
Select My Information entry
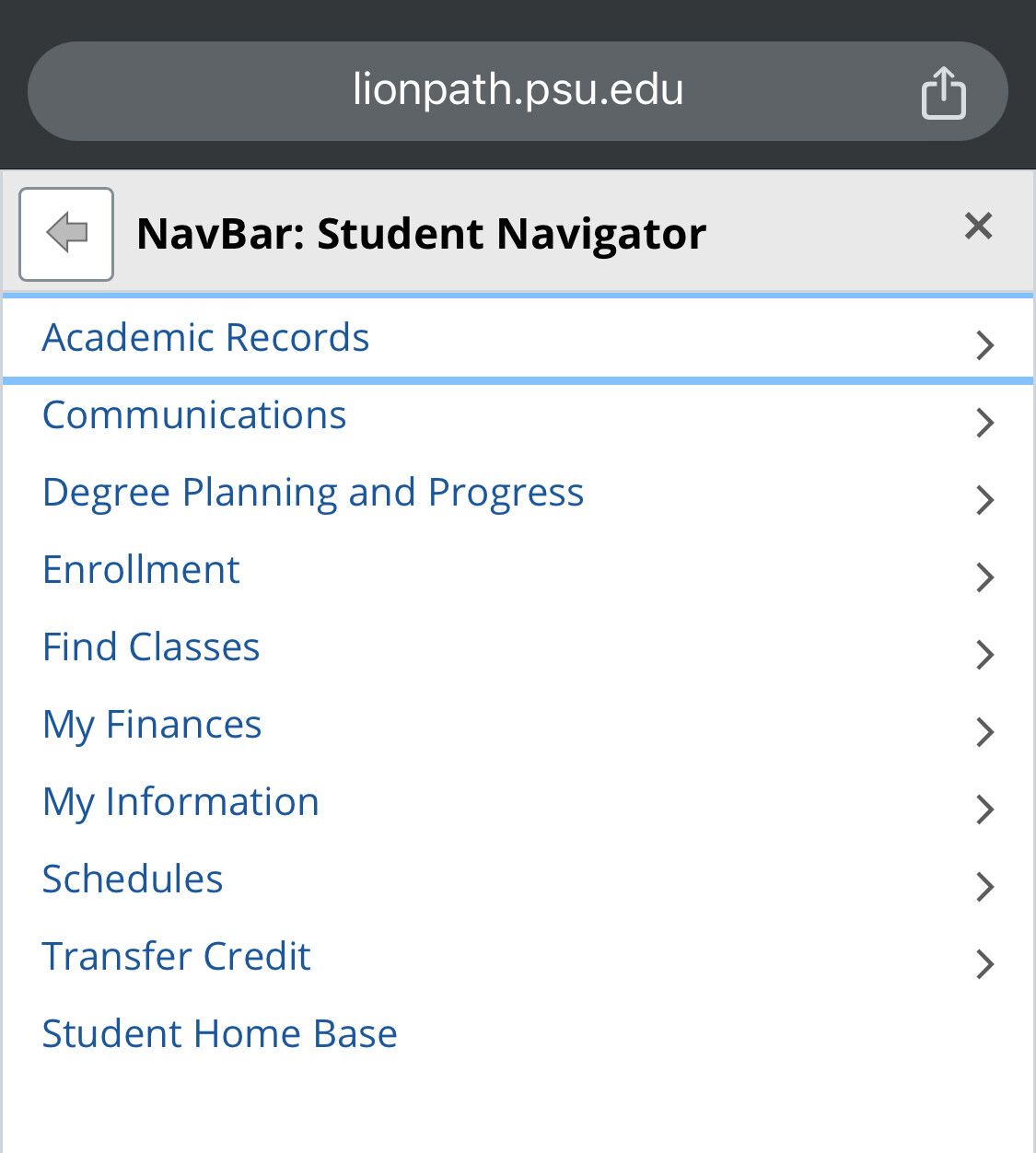180,802
